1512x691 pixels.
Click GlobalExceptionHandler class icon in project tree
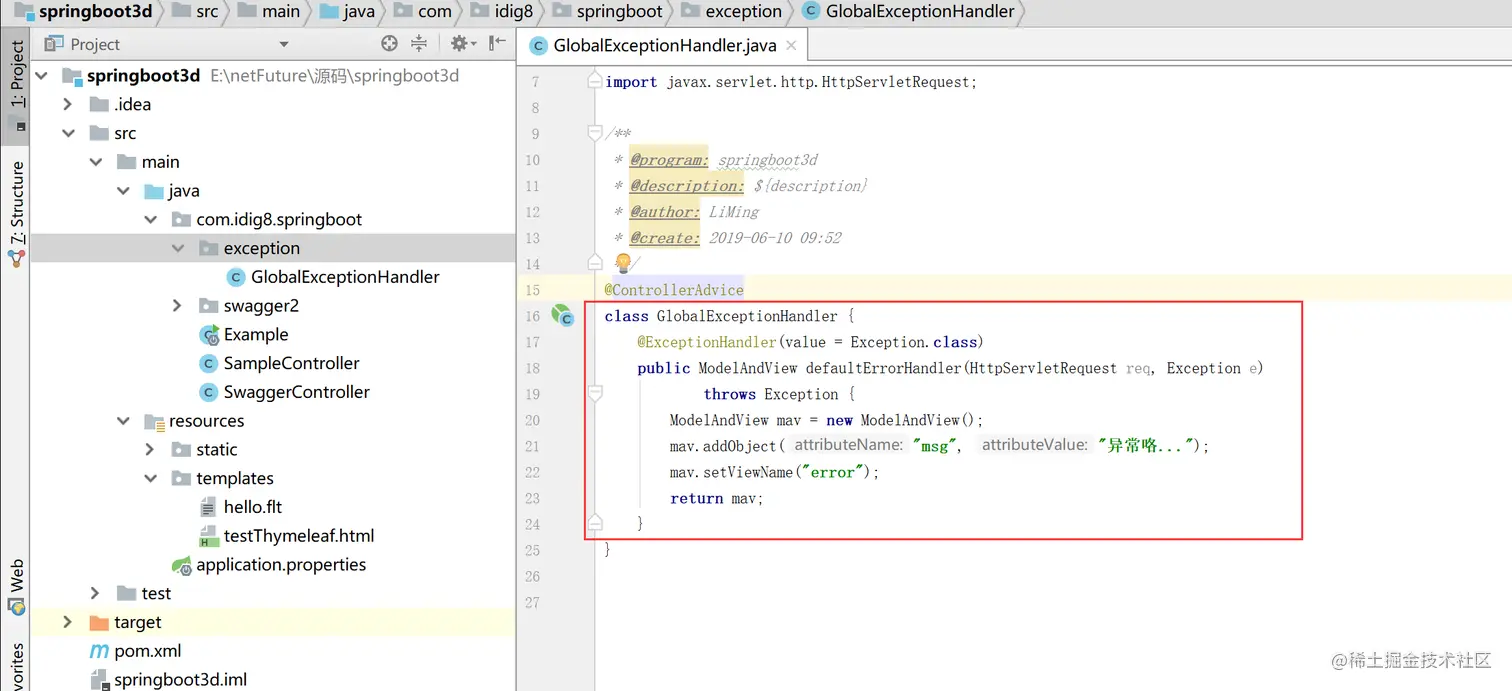236,277
